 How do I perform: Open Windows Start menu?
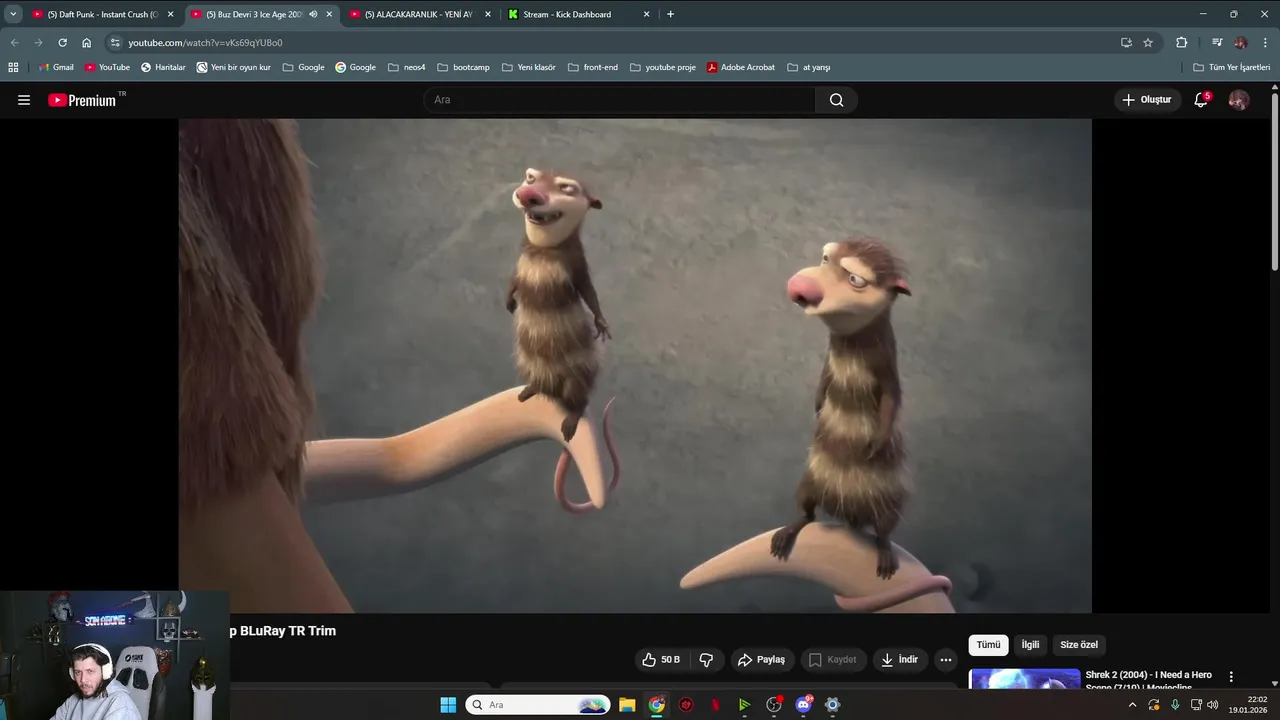tap(448, 705)
